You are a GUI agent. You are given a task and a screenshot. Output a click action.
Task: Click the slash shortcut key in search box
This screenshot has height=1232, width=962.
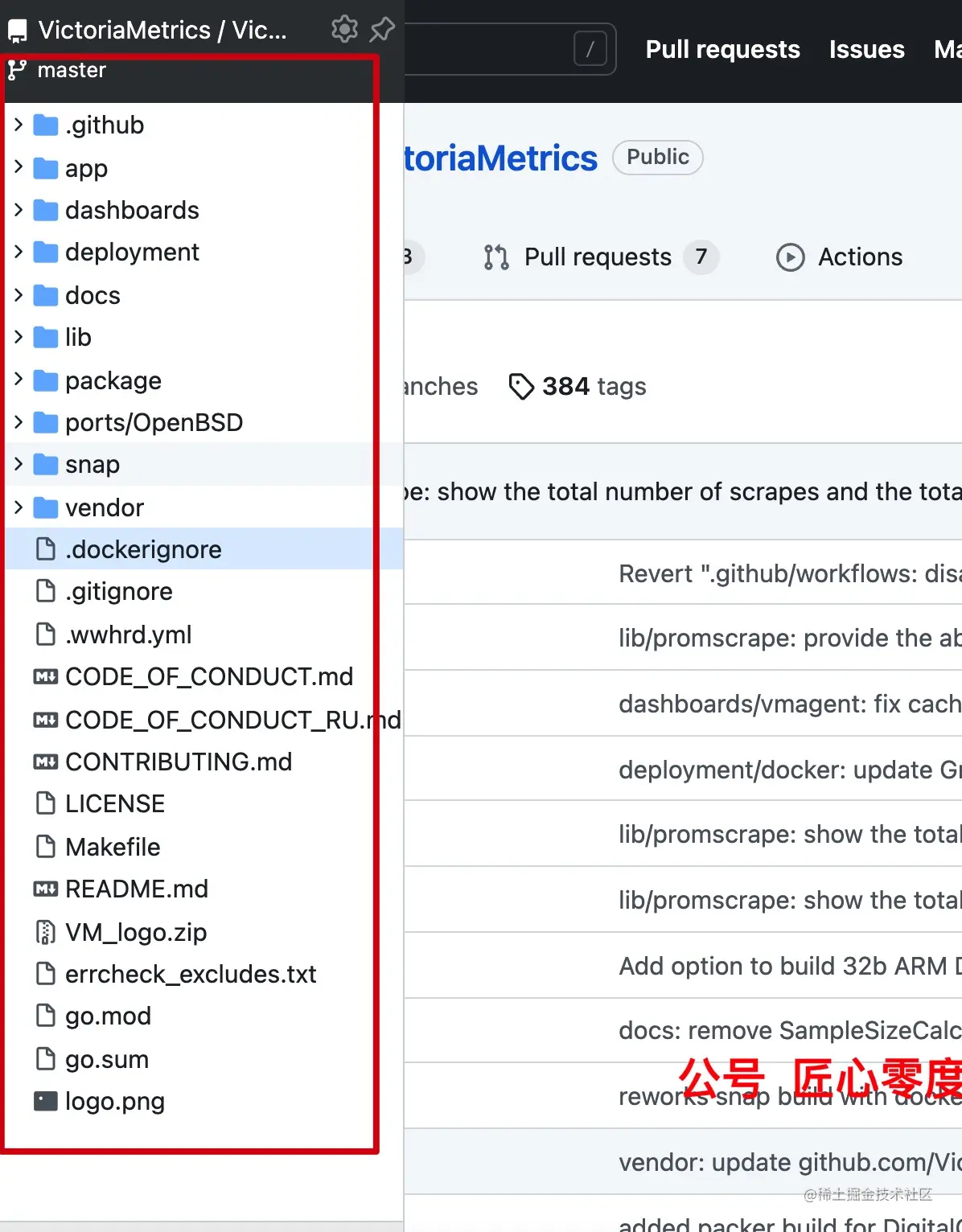tap(590, 49)
